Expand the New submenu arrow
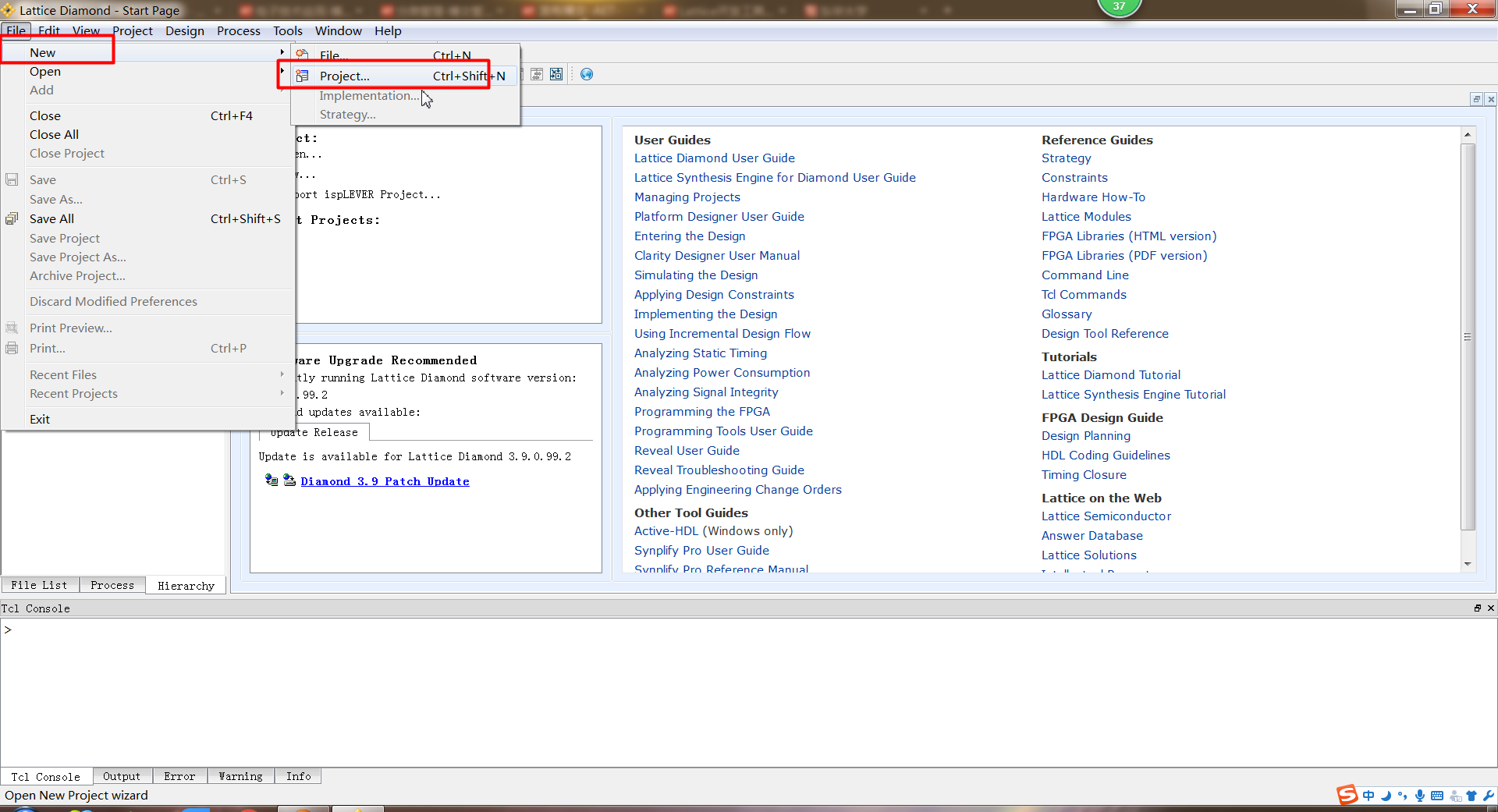This screenshot has height=812, width=1498. (x=282, y=52)
